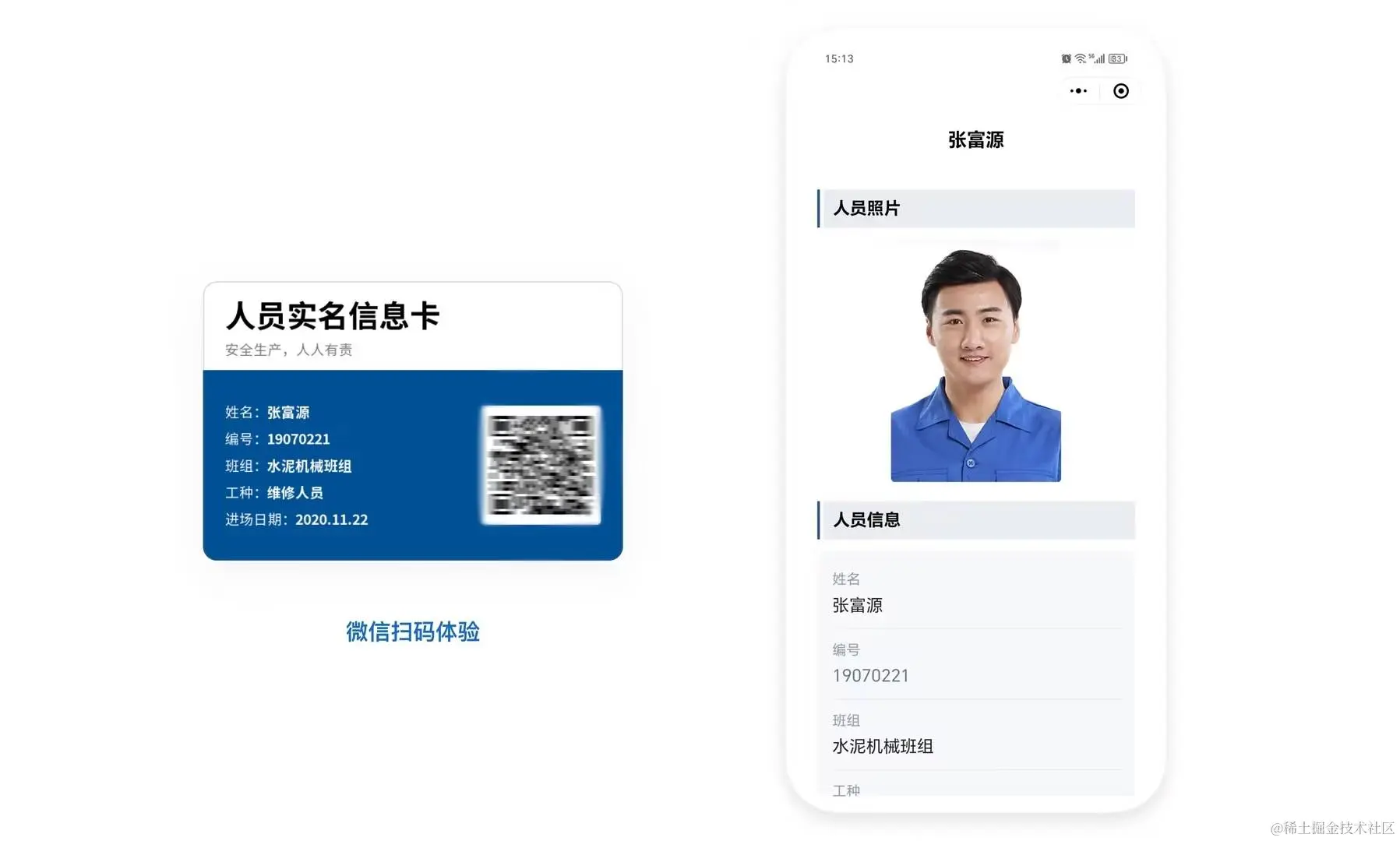Click the 15:13 clock in status bar
The height and width of the screenshot is (841, 1400).
839,59
